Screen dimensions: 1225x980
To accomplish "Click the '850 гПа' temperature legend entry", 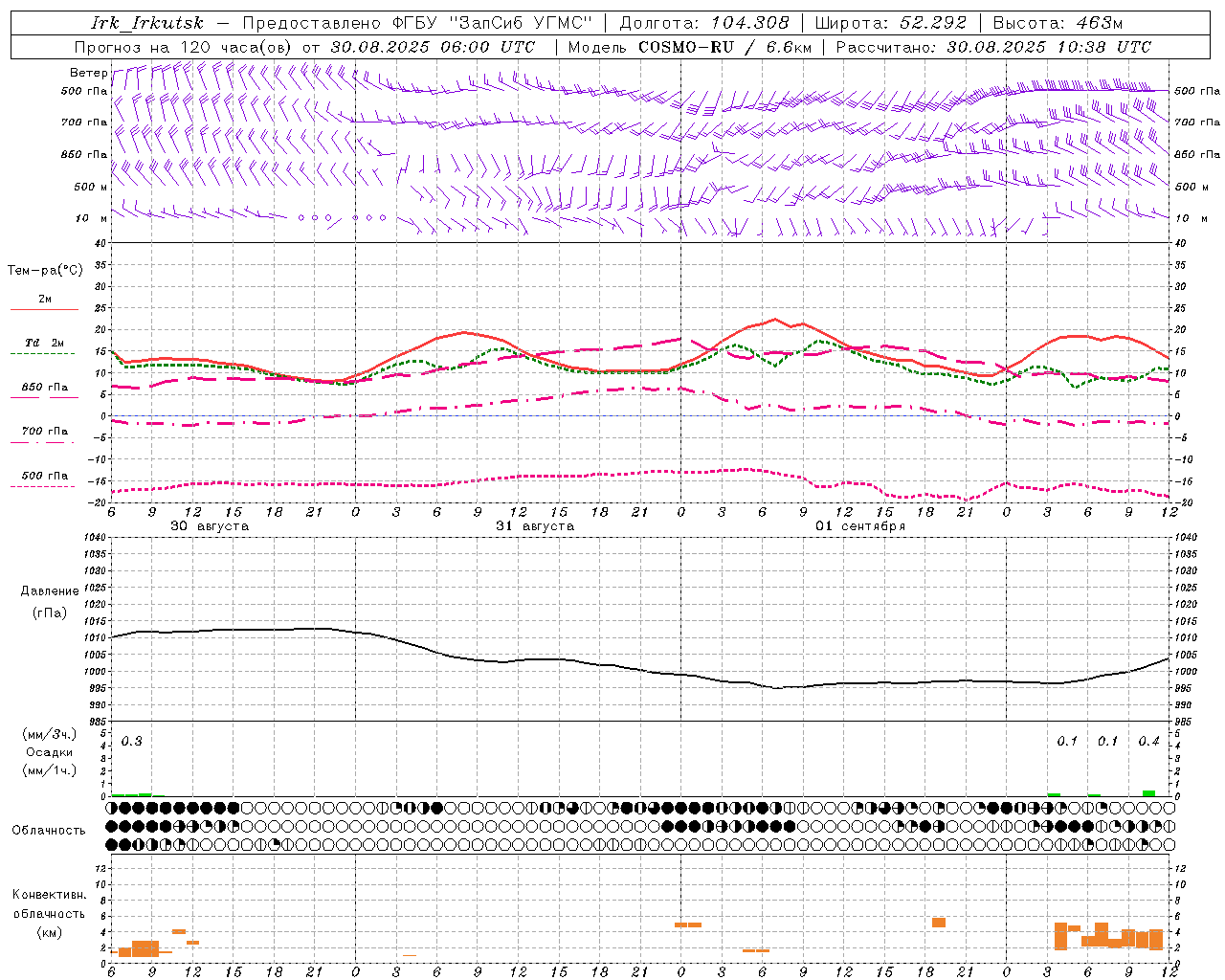I will pos(45,388).
